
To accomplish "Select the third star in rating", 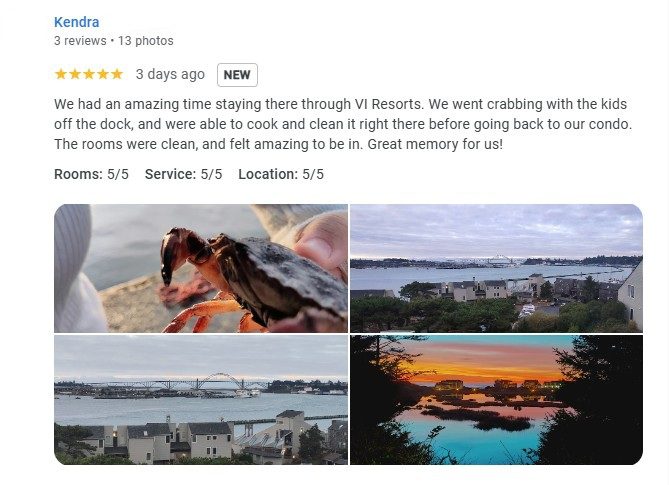I will tap(89, 74).
